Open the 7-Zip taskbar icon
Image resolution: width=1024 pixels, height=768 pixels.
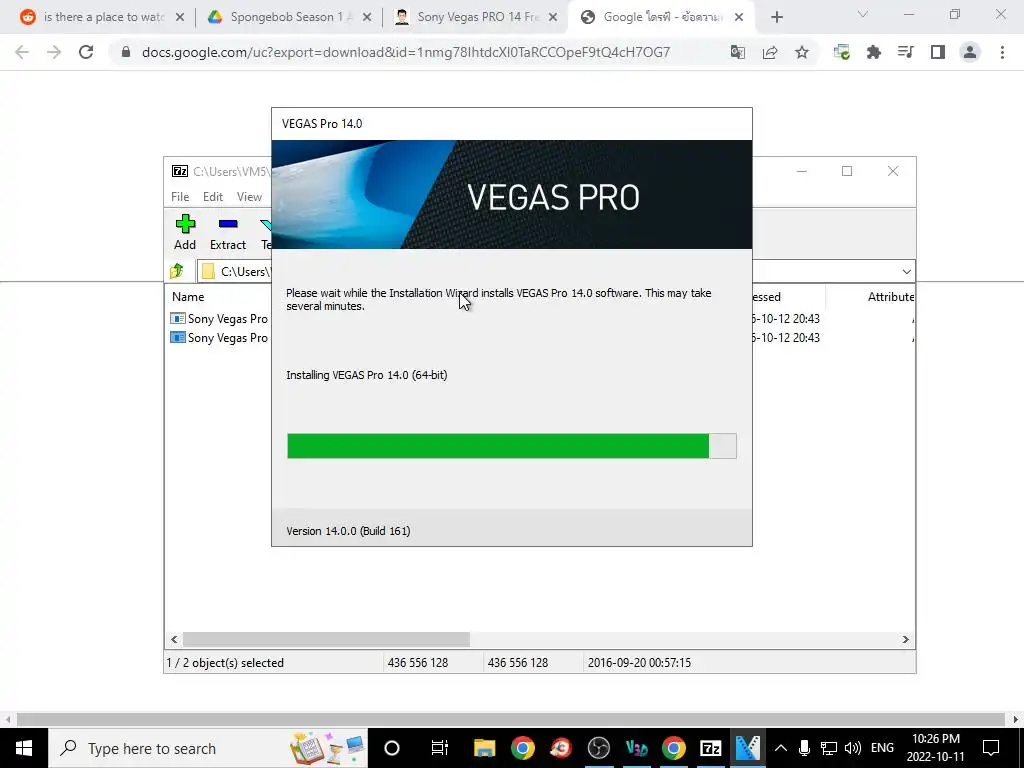pyautogui.click(x=711, y=748)
